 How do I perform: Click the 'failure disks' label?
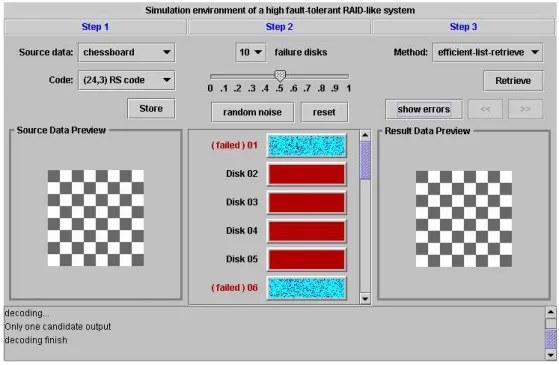(301, 52)
